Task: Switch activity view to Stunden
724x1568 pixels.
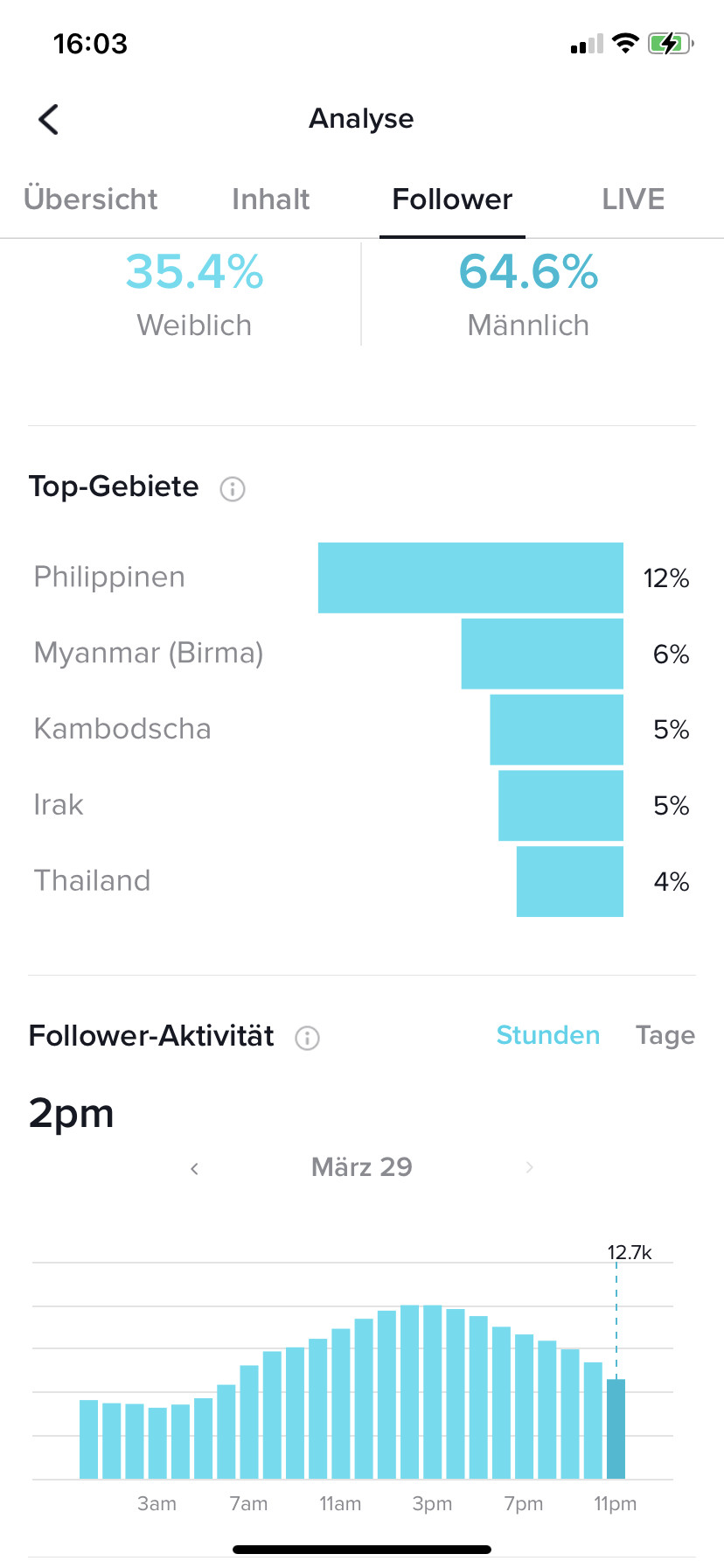Action: 548,1035
